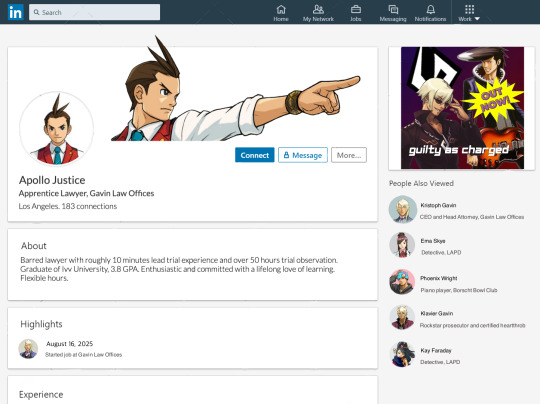Open Kay Faraday's profile name link

pyautogui.click(x=436, y=351)
